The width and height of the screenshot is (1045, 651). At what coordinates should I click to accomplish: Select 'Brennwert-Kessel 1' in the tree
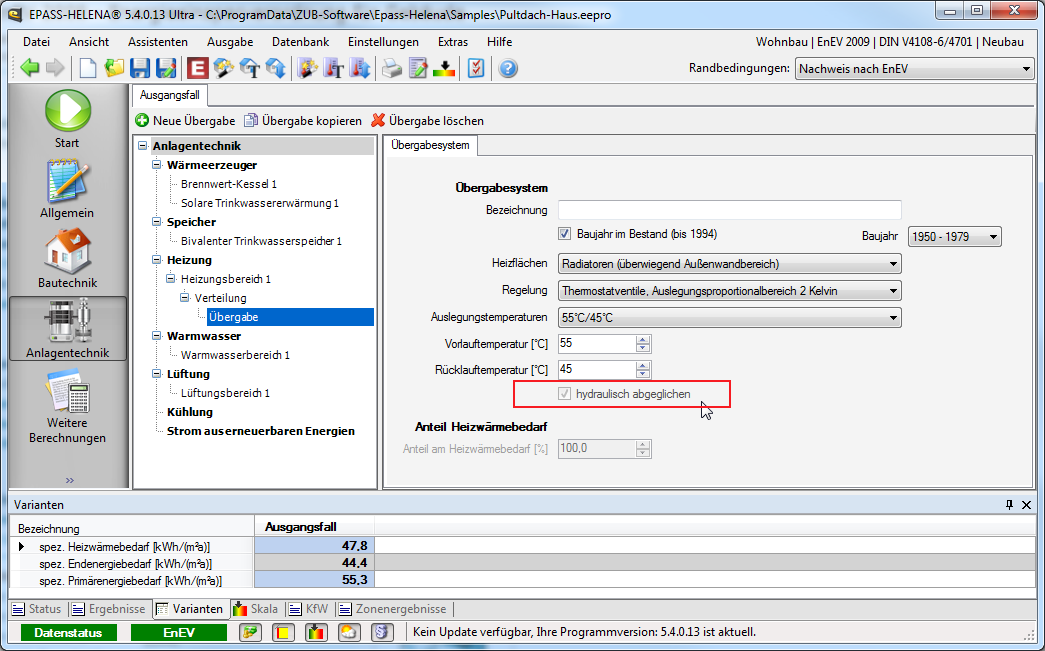[x=229, y=184]
